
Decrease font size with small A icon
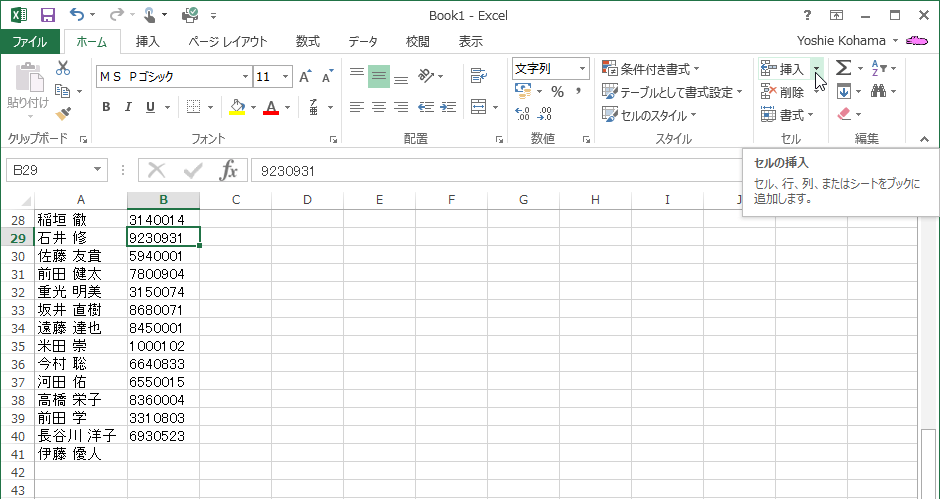[x=327, y=77]
